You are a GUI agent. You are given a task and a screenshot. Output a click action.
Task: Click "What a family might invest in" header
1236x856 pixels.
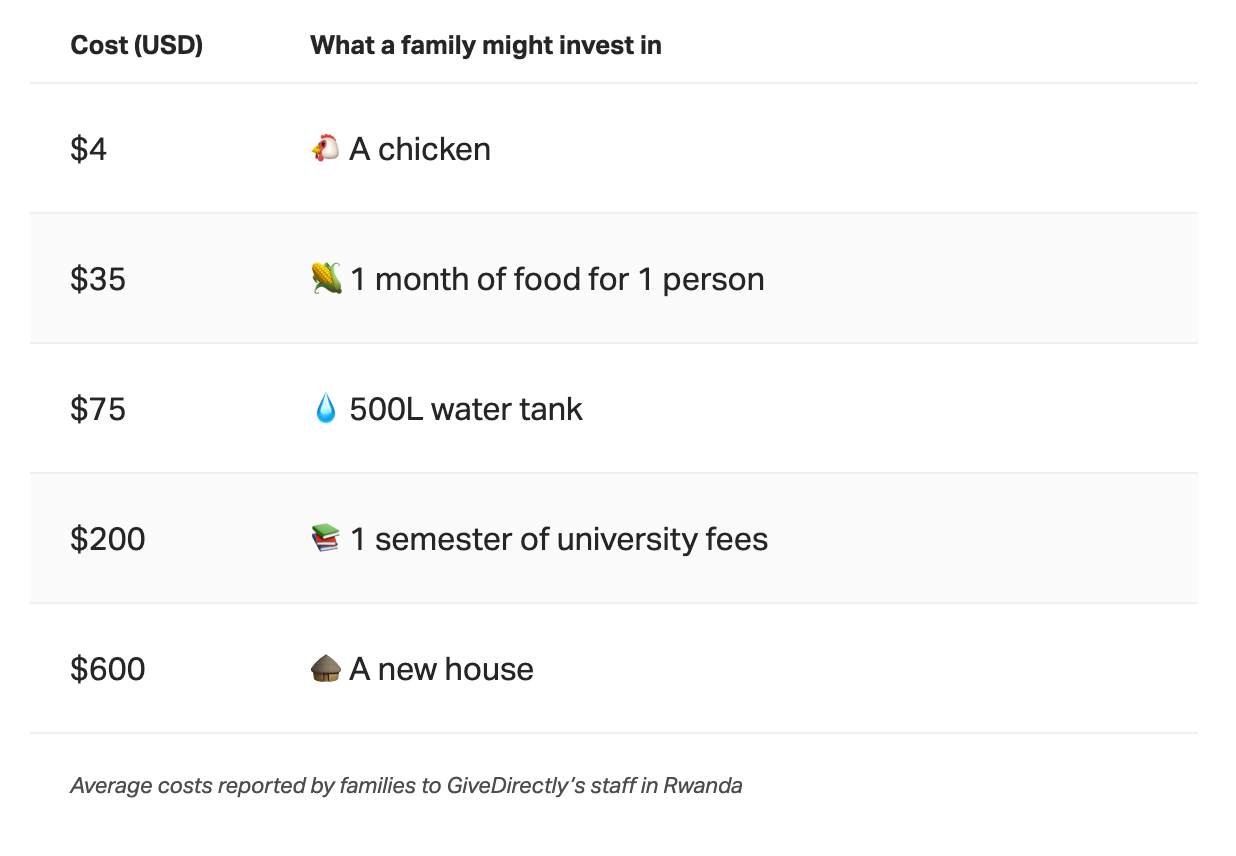pyautogui.click(x=486, y=45)
